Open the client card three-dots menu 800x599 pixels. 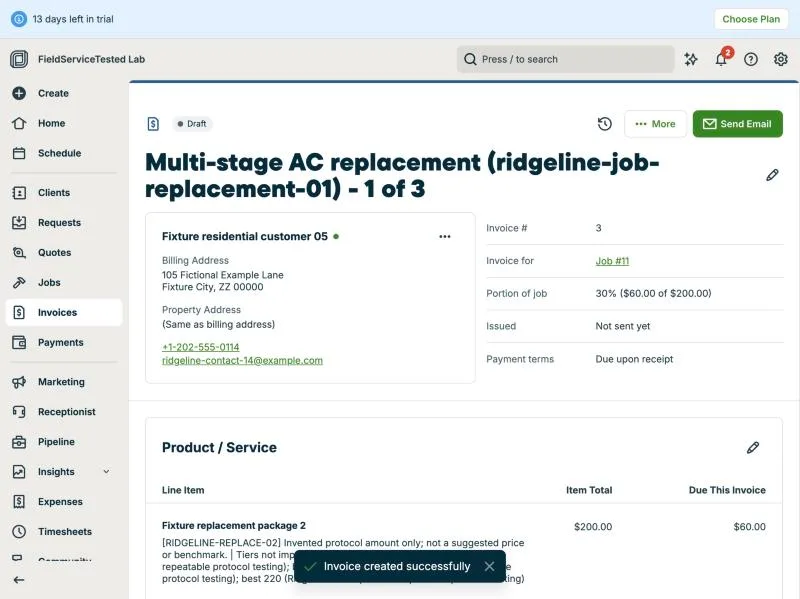click(445, 237)
